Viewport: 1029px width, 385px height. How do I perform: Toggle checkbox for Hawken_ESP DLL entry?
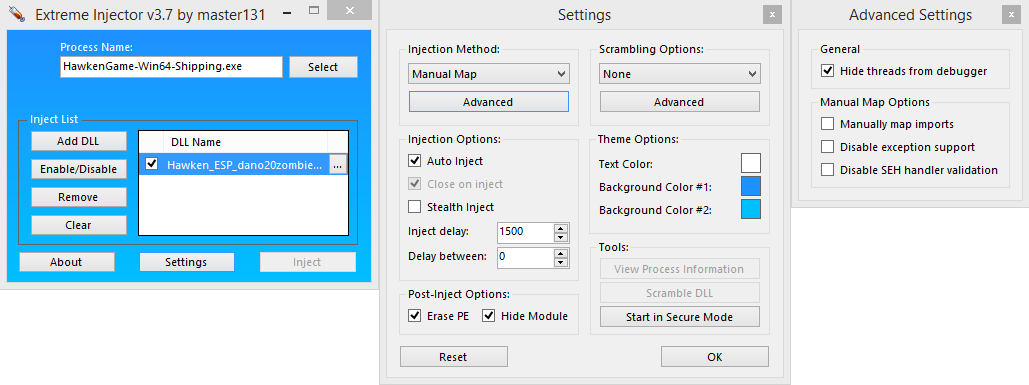click(152, 164)
